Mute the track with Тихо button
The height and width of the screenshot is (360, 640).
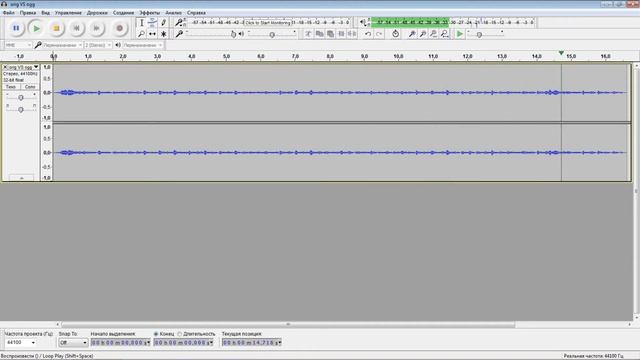point(11,87)
